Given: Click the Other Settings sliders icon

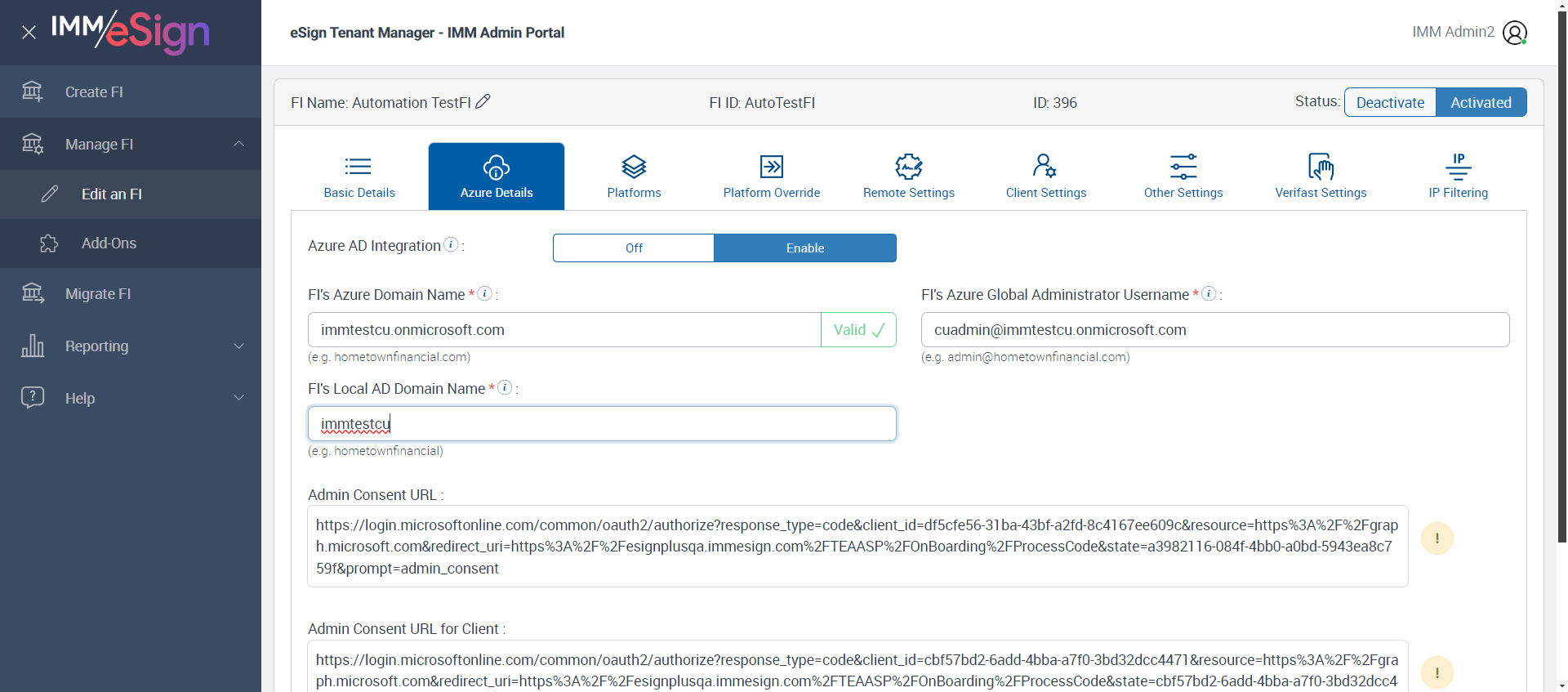Looking at the screenshot, I should (x=1183, y=167).
